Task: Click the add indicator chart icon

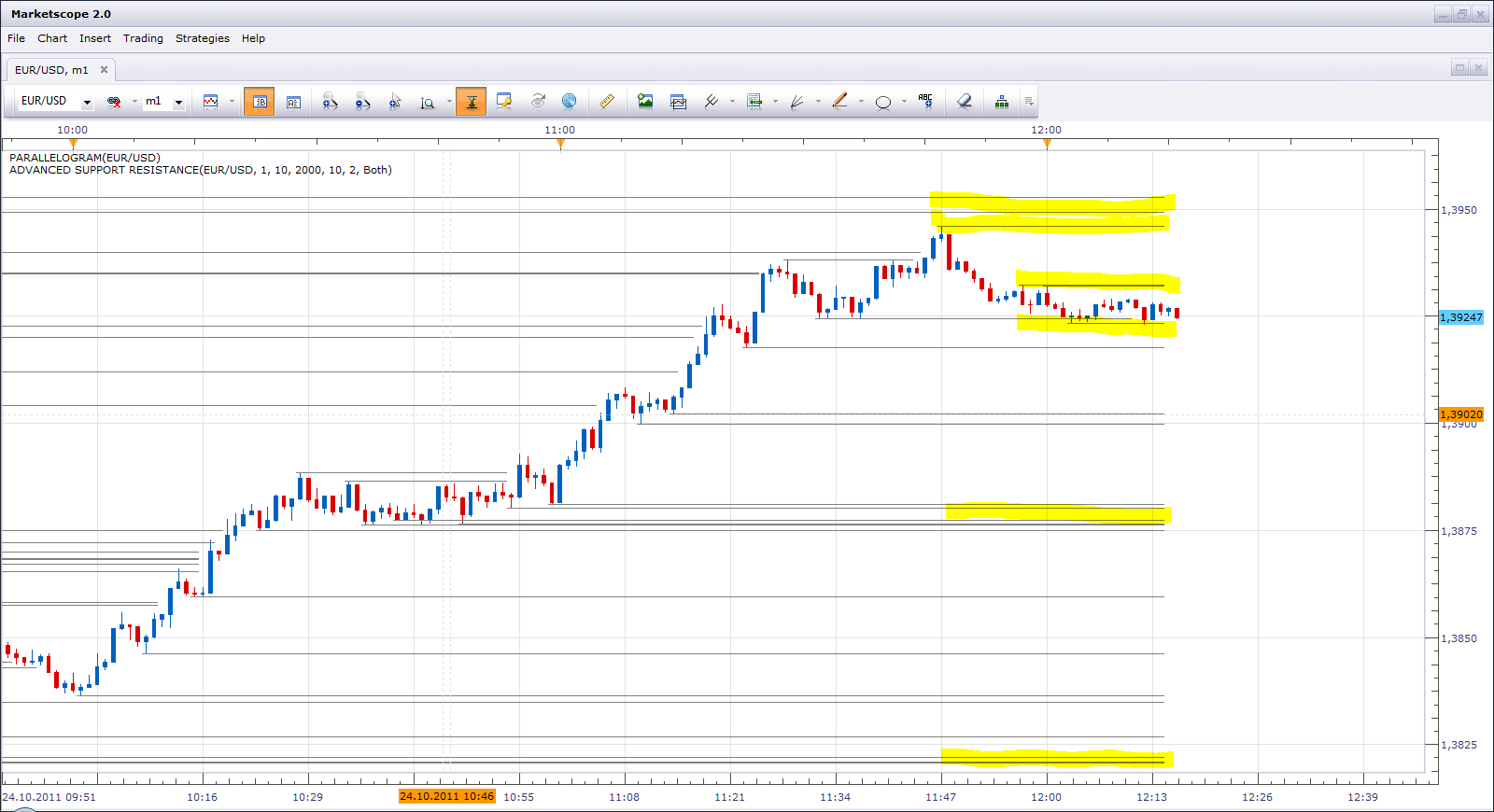Action: (x=679, y=102)
